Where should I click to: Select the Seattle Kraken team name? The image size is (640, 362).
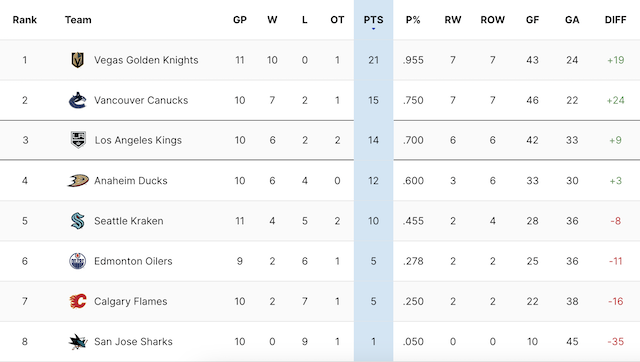point(129,221)
